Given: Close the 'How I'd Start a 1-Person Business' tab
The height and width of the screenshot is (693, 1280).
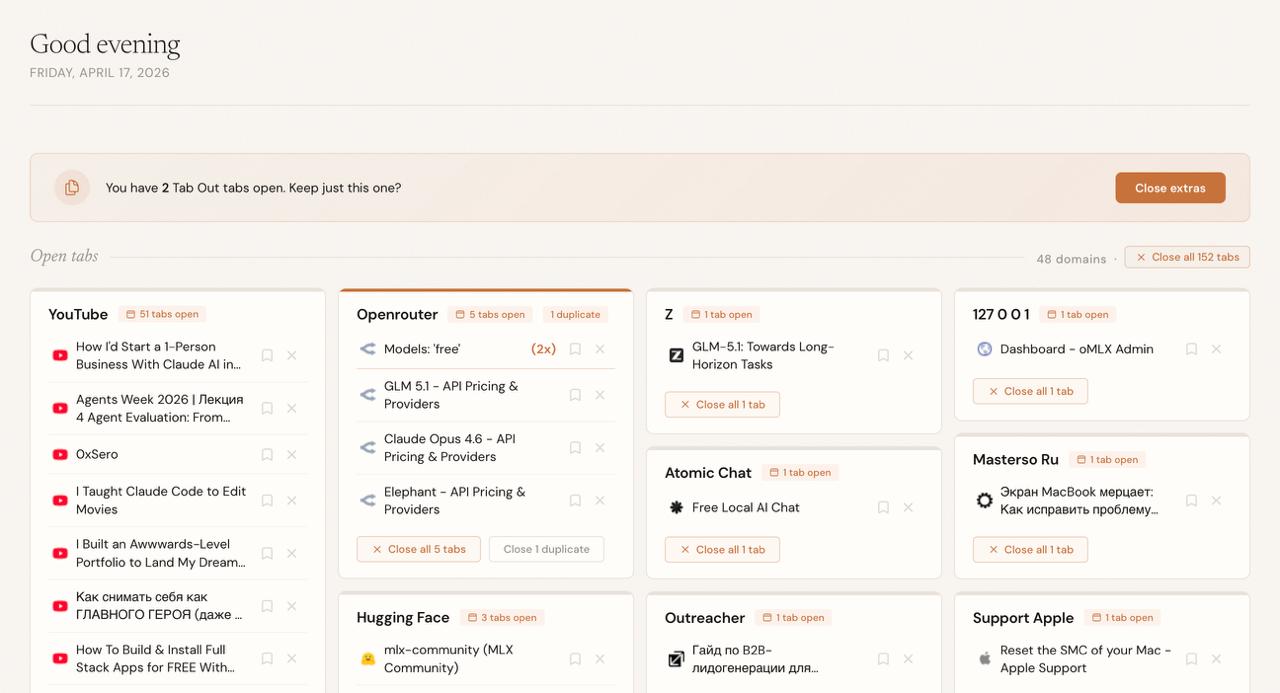Looking at the screenshot, I should [292, 355].
